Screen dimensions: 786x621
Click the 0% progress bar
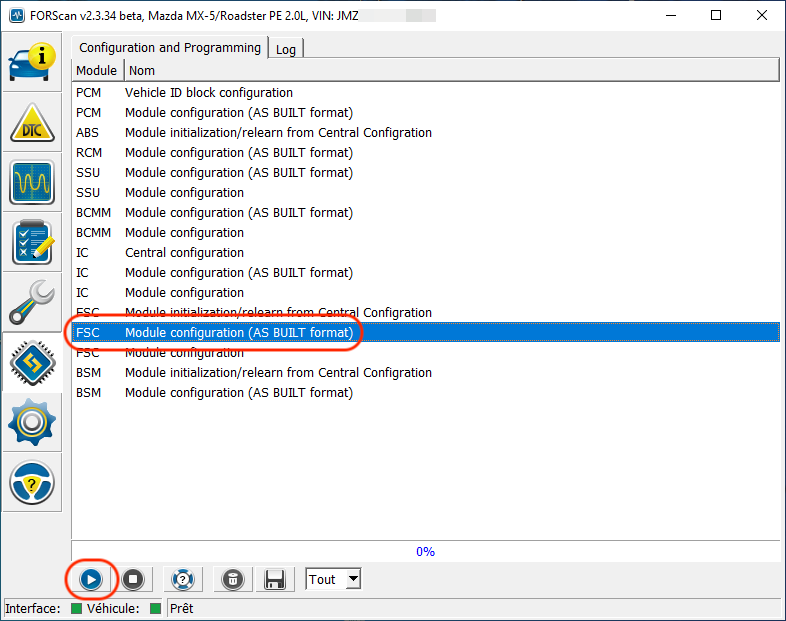(x=426, y=551)
